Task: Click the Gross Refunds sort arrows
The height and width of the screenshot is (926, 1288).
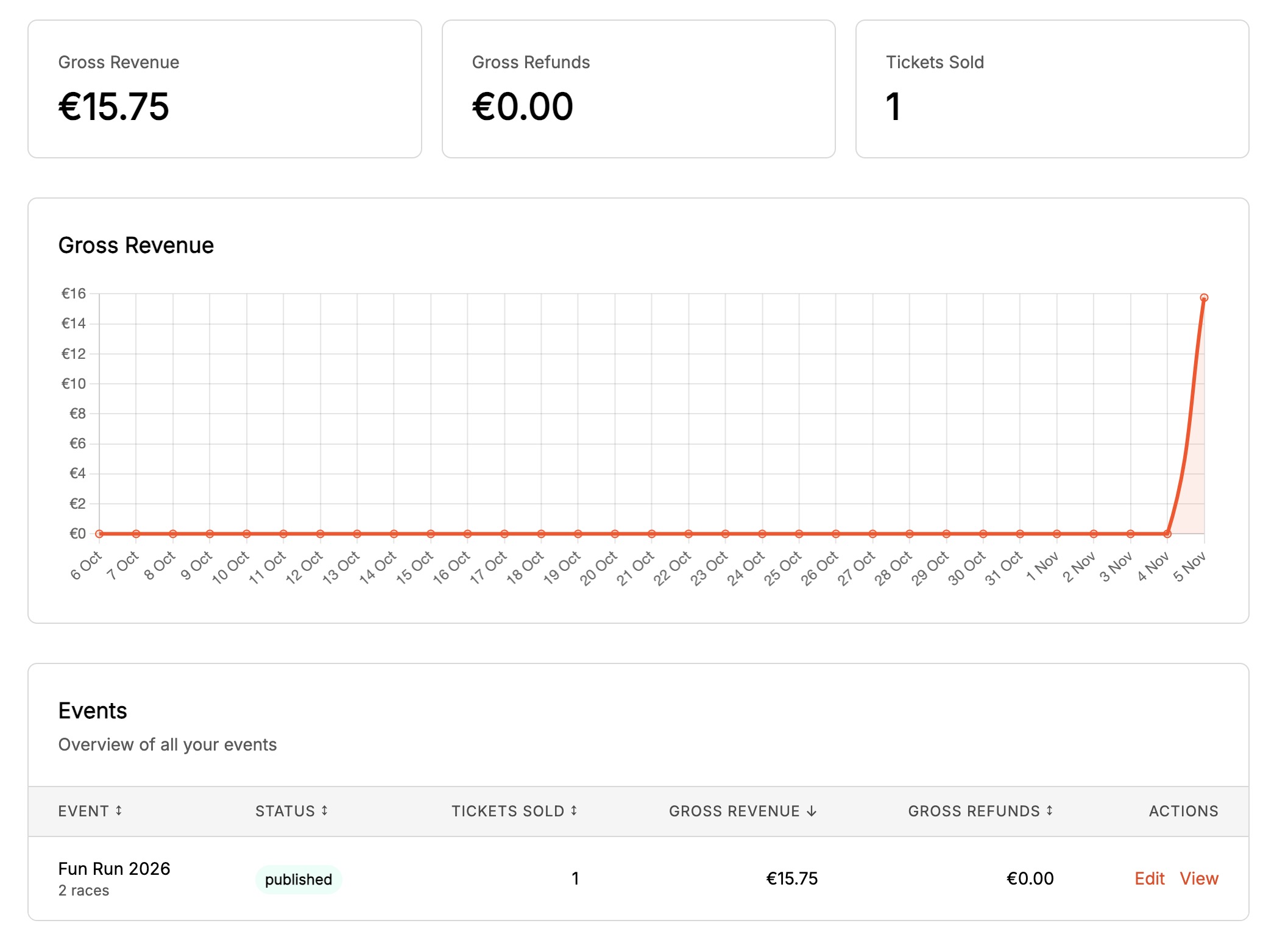Action: point(1050,810)
